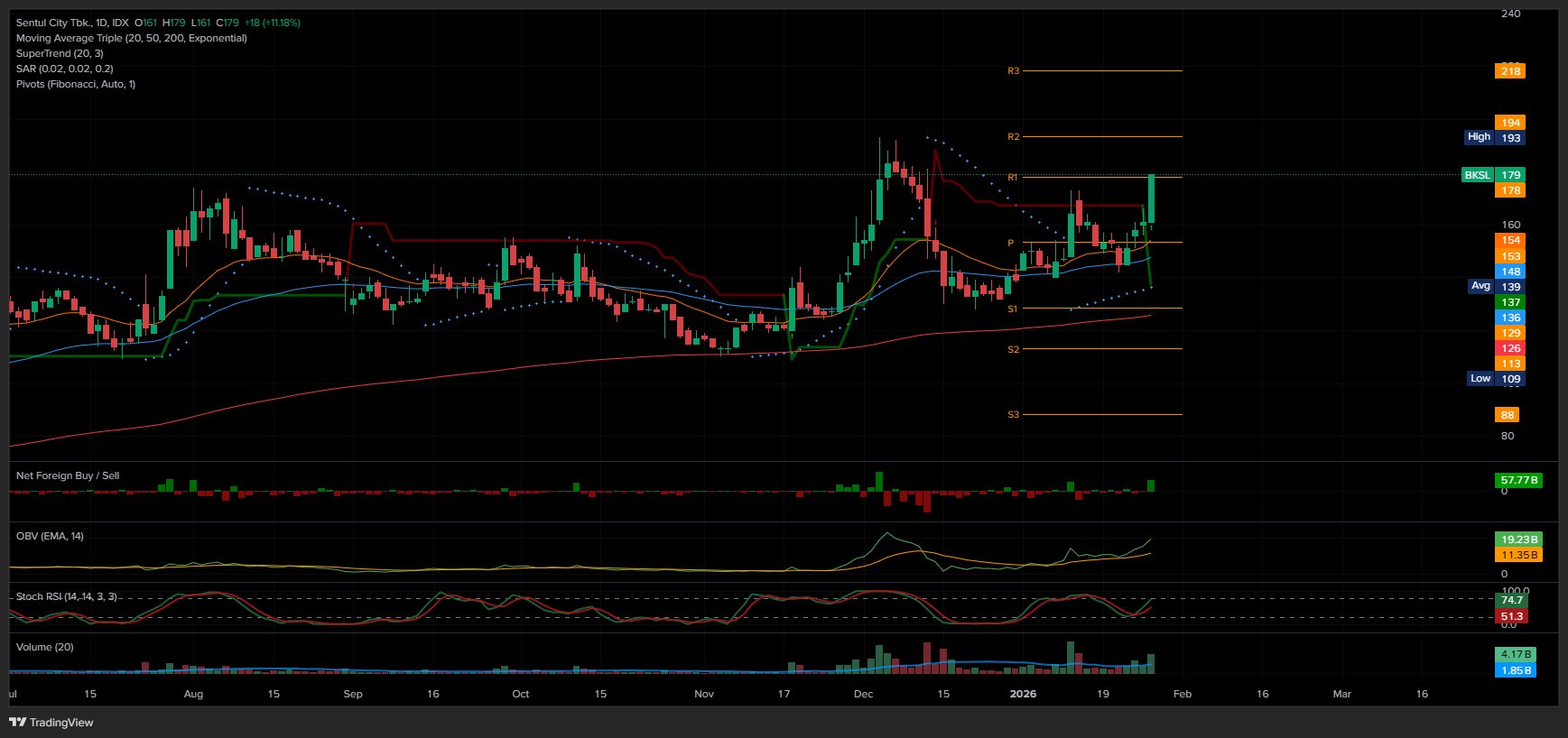Select the Moving Average Triple indicator legend

pyautogui.click(x=131, y=38)
